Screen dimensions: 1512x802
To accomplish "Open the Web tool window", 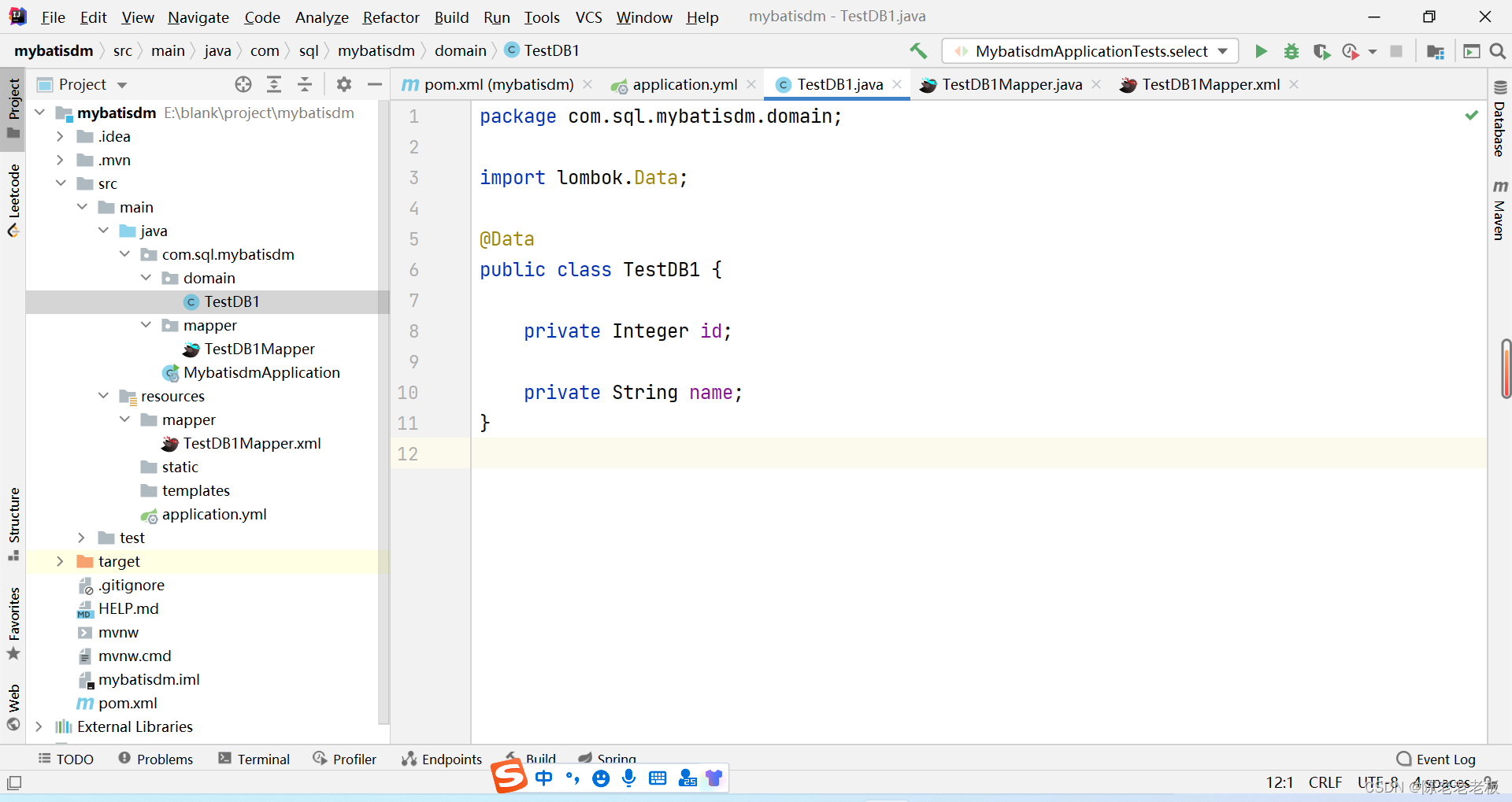I will pos(13,707).
